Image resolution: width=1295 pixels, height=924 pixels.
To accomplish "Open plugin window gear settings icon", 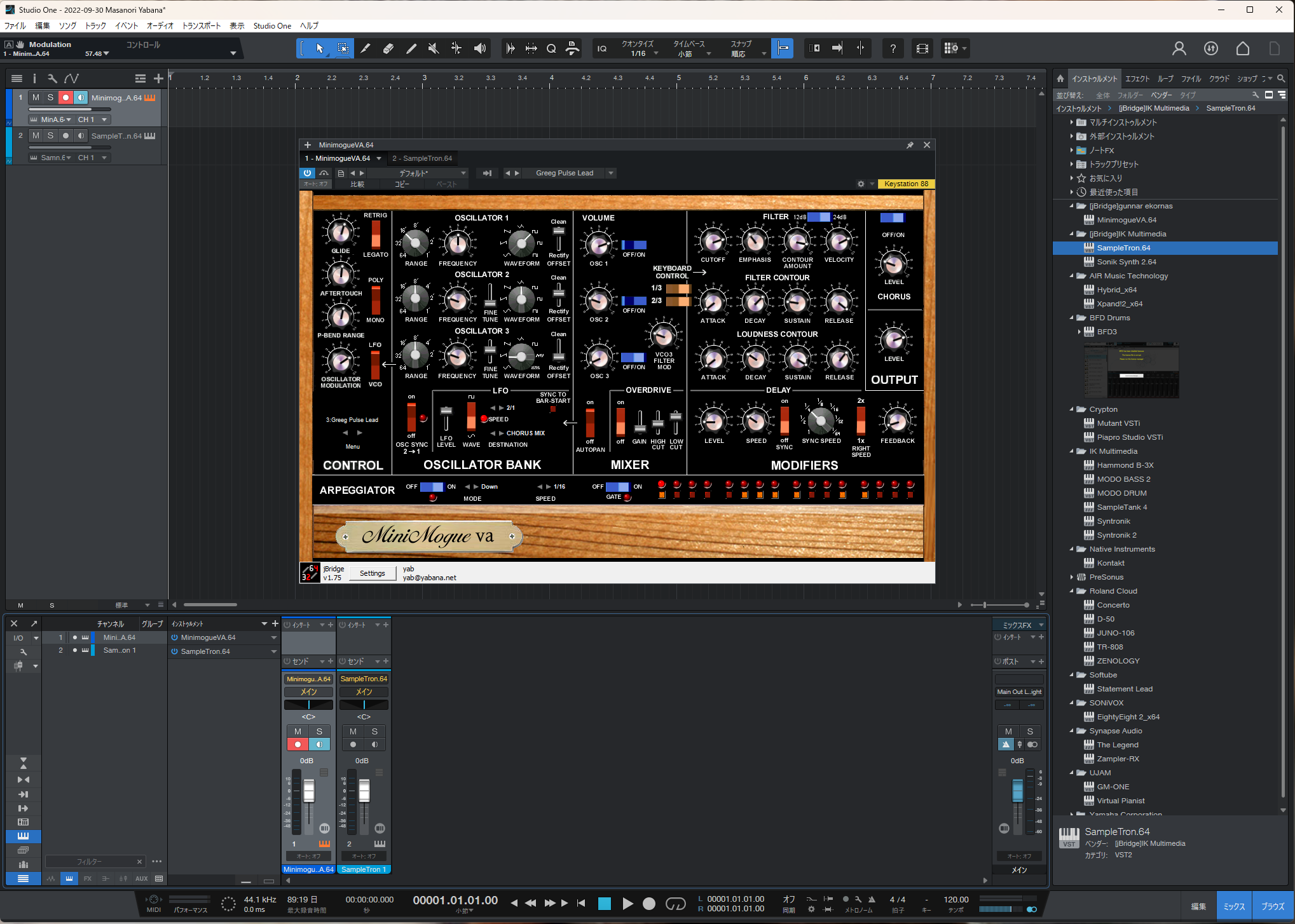I will coord(861,184).
